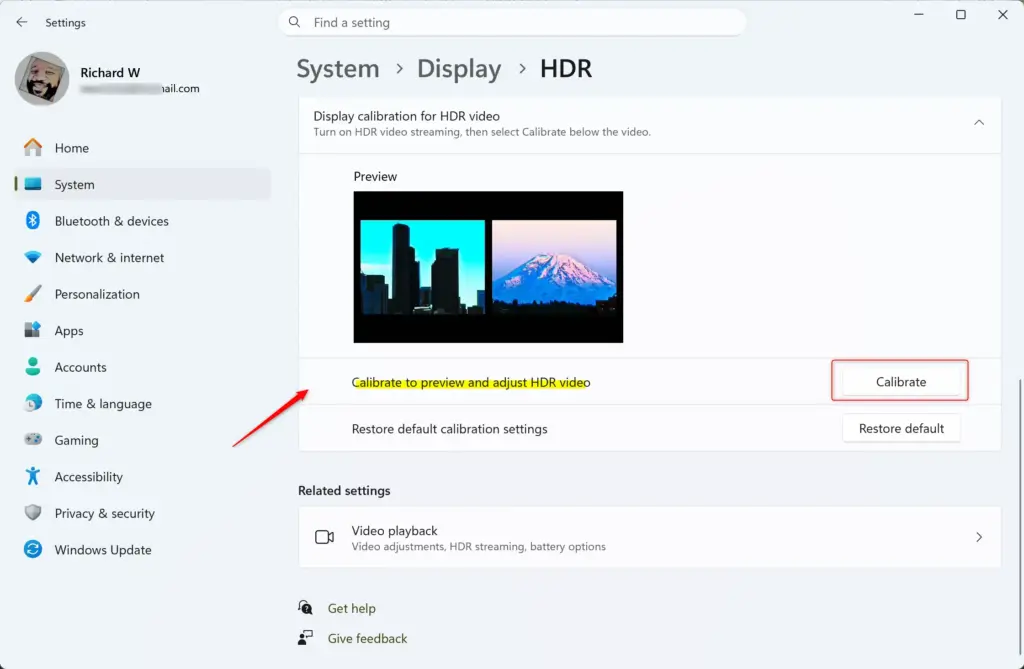The height and width of the screenshot is (669, 1024).
Task: Click the Get help icon
Action: (x=306, y=608)
